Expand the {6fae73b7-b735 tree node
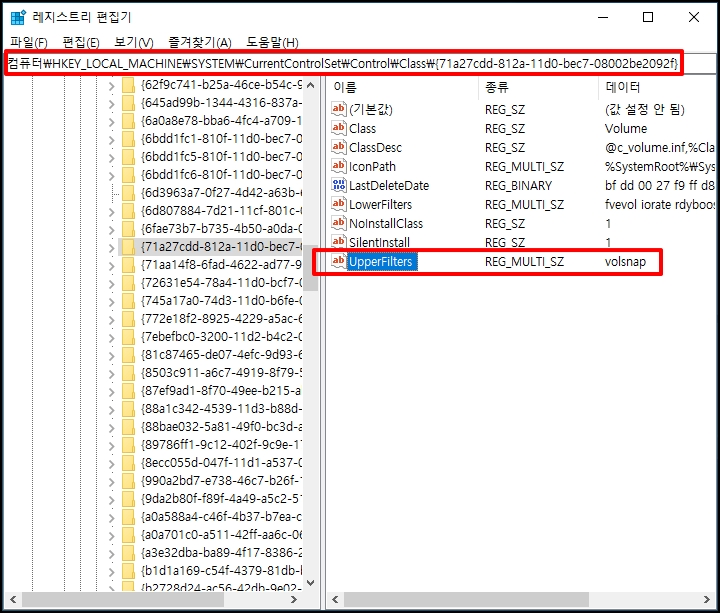The height and width of the screenshot is (613, 720). point(112,230)
